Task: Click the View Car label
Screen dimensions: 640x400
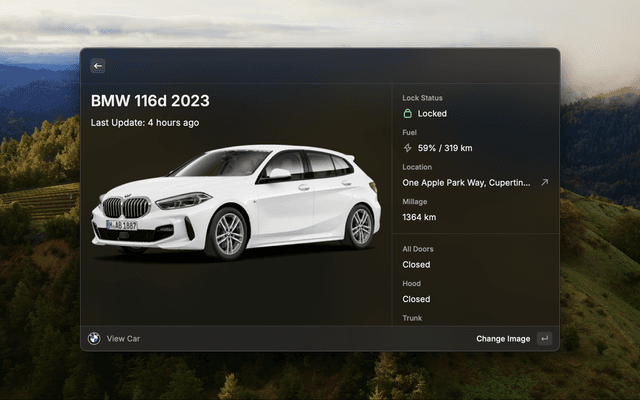Action: [124, 339]
